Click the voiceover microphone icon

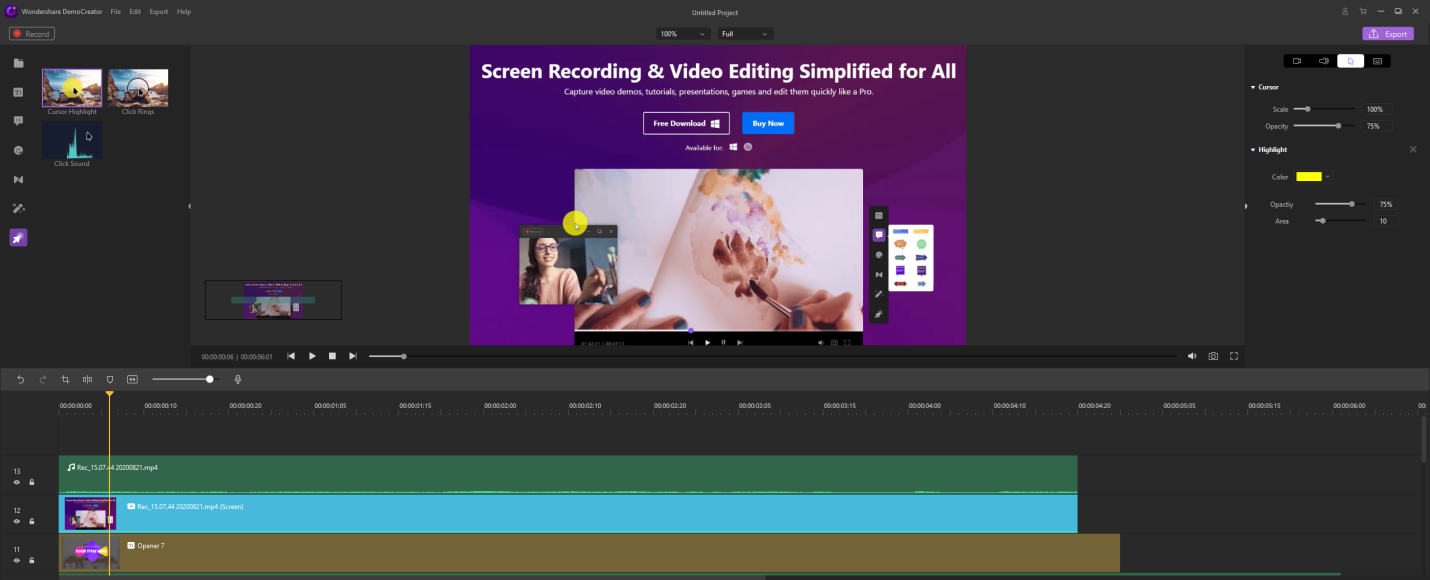tap(238, 379)
